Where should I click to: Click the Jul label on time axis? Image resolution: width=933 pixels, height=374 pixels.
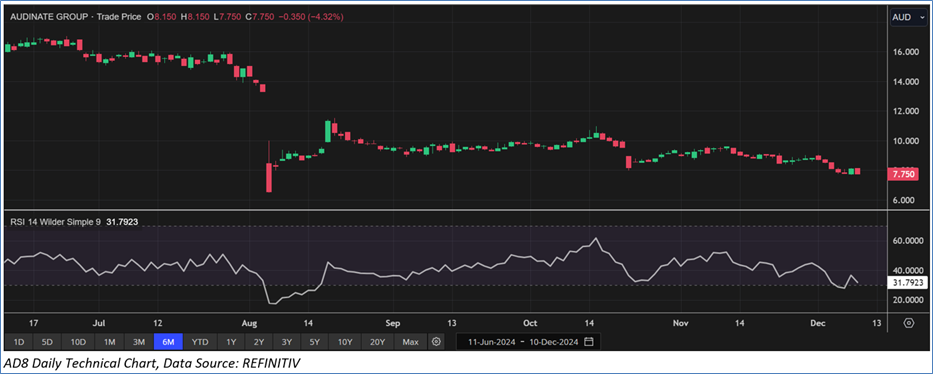pos(99,323)
